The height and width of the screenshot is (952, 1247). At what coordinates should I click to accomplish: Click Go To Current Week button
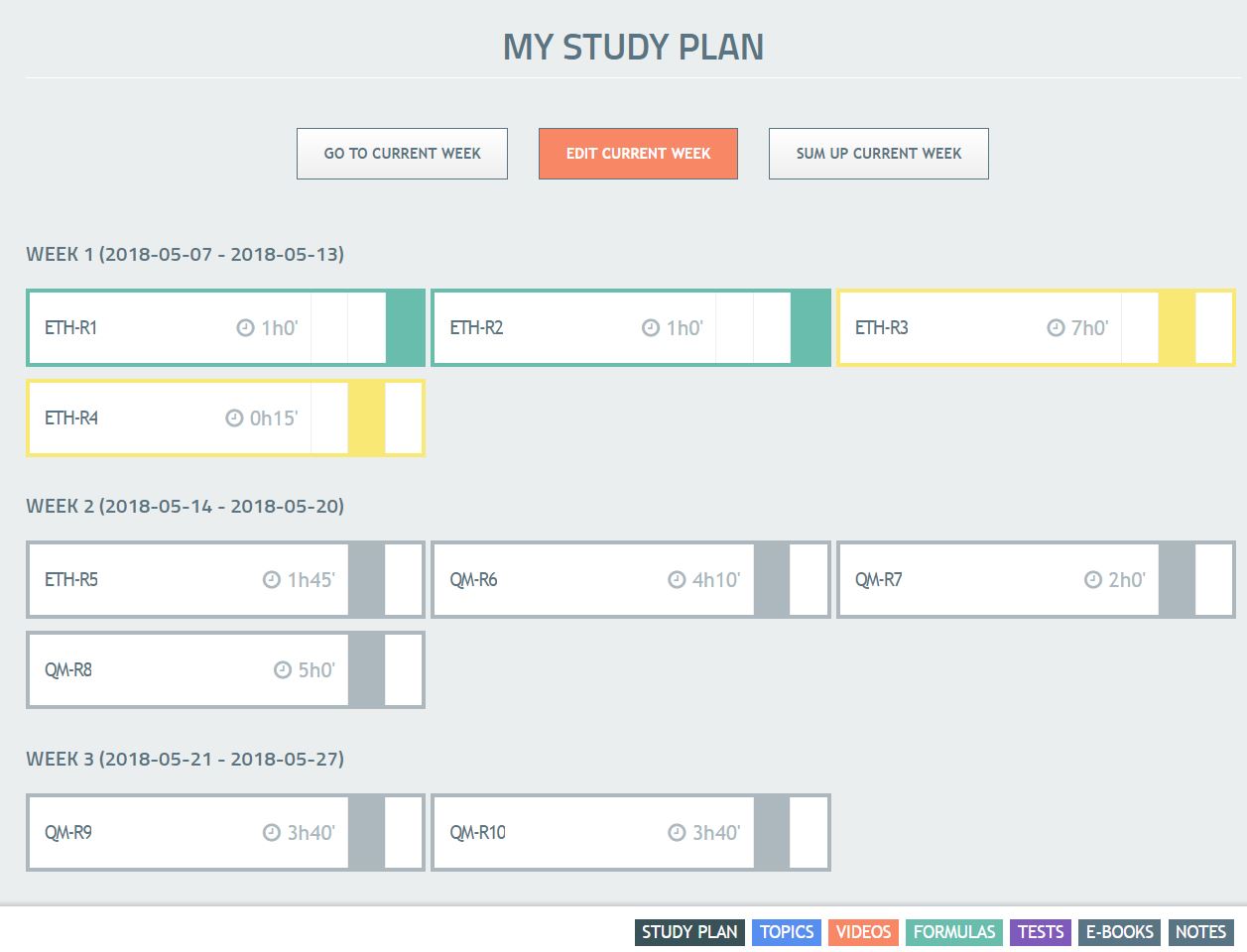click(402, 154)
